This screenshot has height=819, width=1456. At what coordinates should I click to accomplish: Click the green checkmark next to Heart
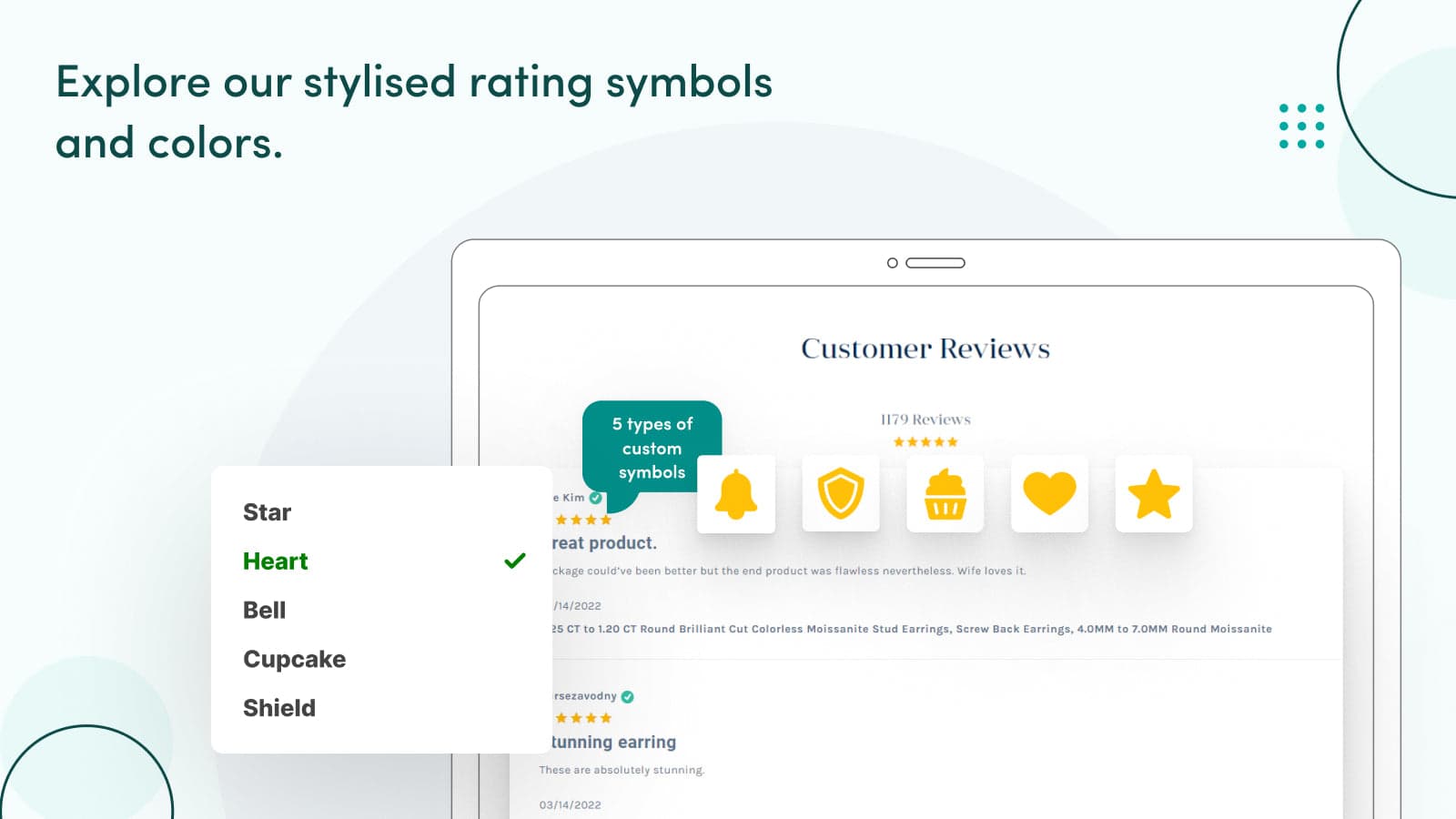(x=514, y=561)
